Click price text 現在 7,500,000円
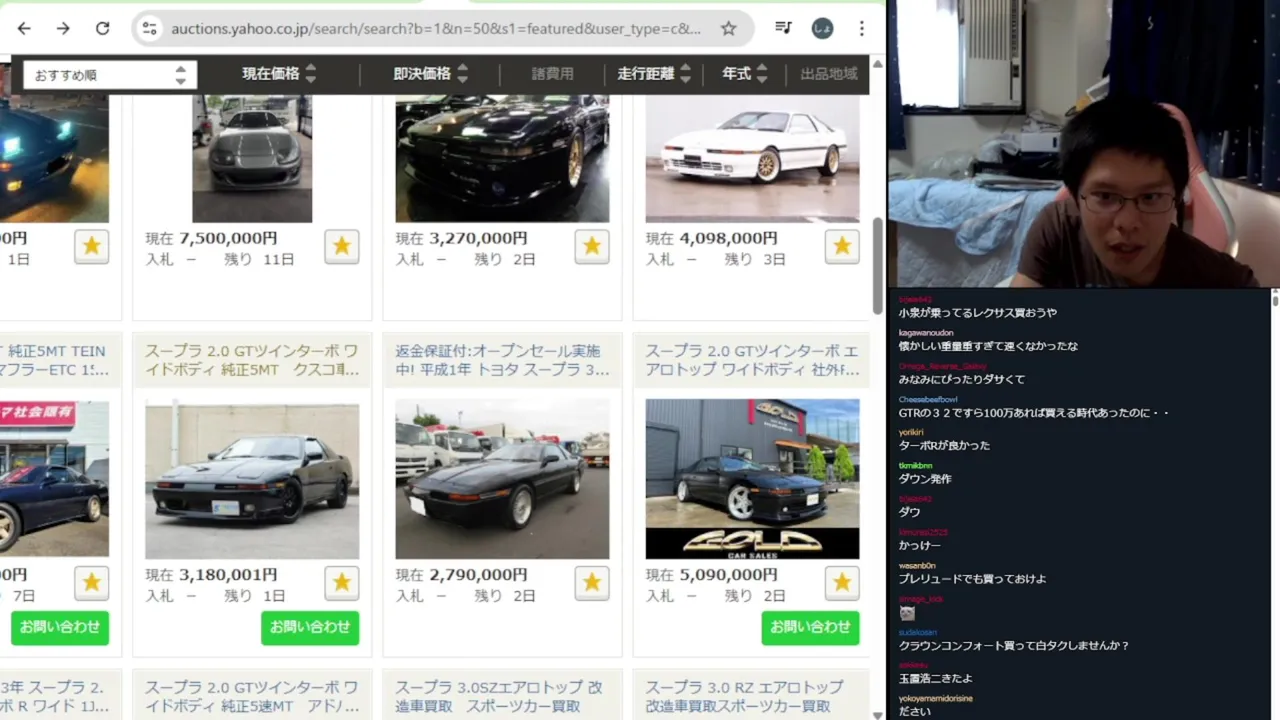The width and height of the screenshot is (1280, 720). coord(211,238)
